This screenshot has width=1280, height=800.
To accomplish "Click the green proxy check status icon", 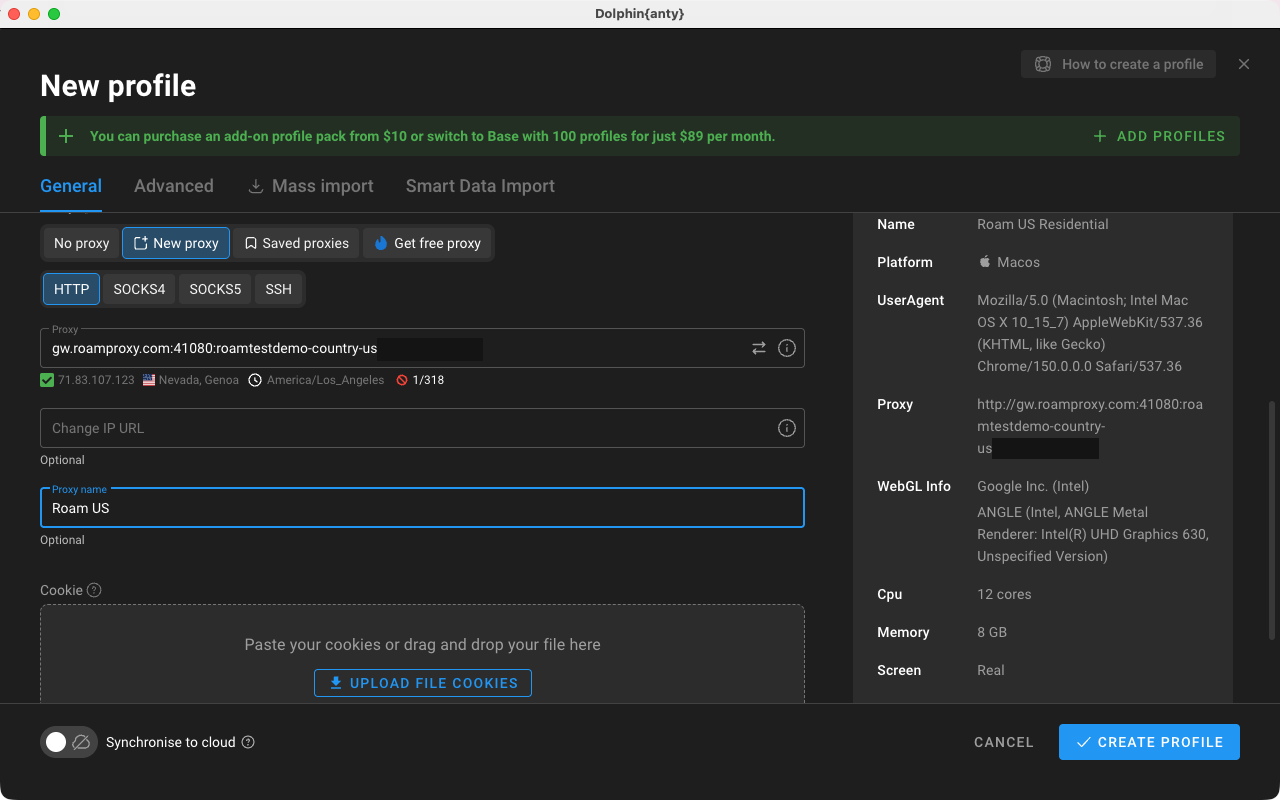I will 47,380.
